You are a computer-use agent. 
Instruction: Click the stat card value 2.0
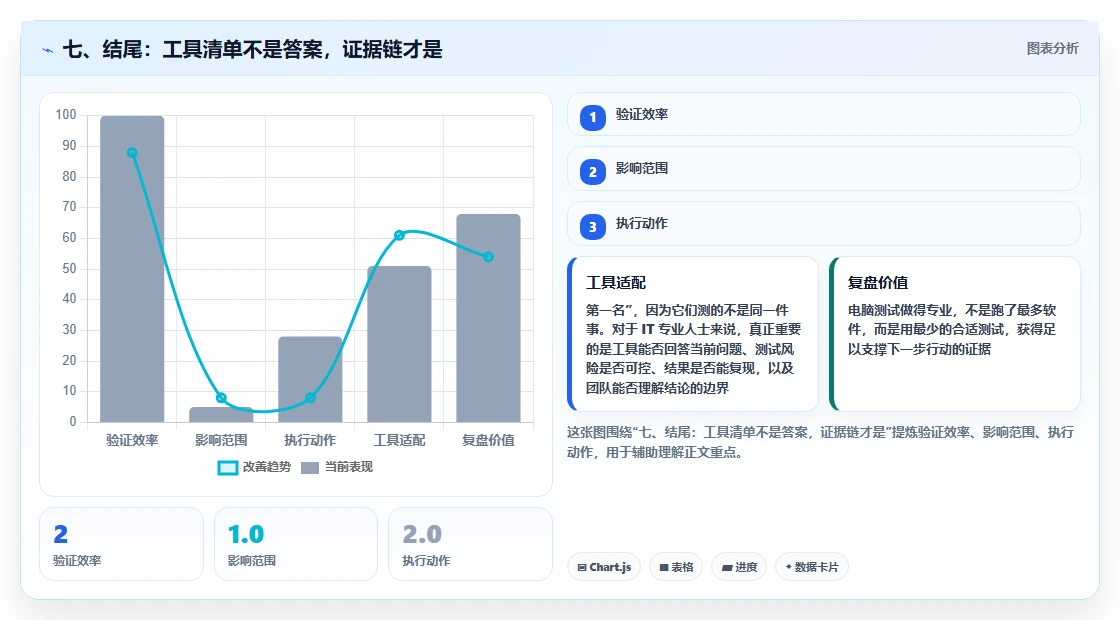(x=422, y=534)
